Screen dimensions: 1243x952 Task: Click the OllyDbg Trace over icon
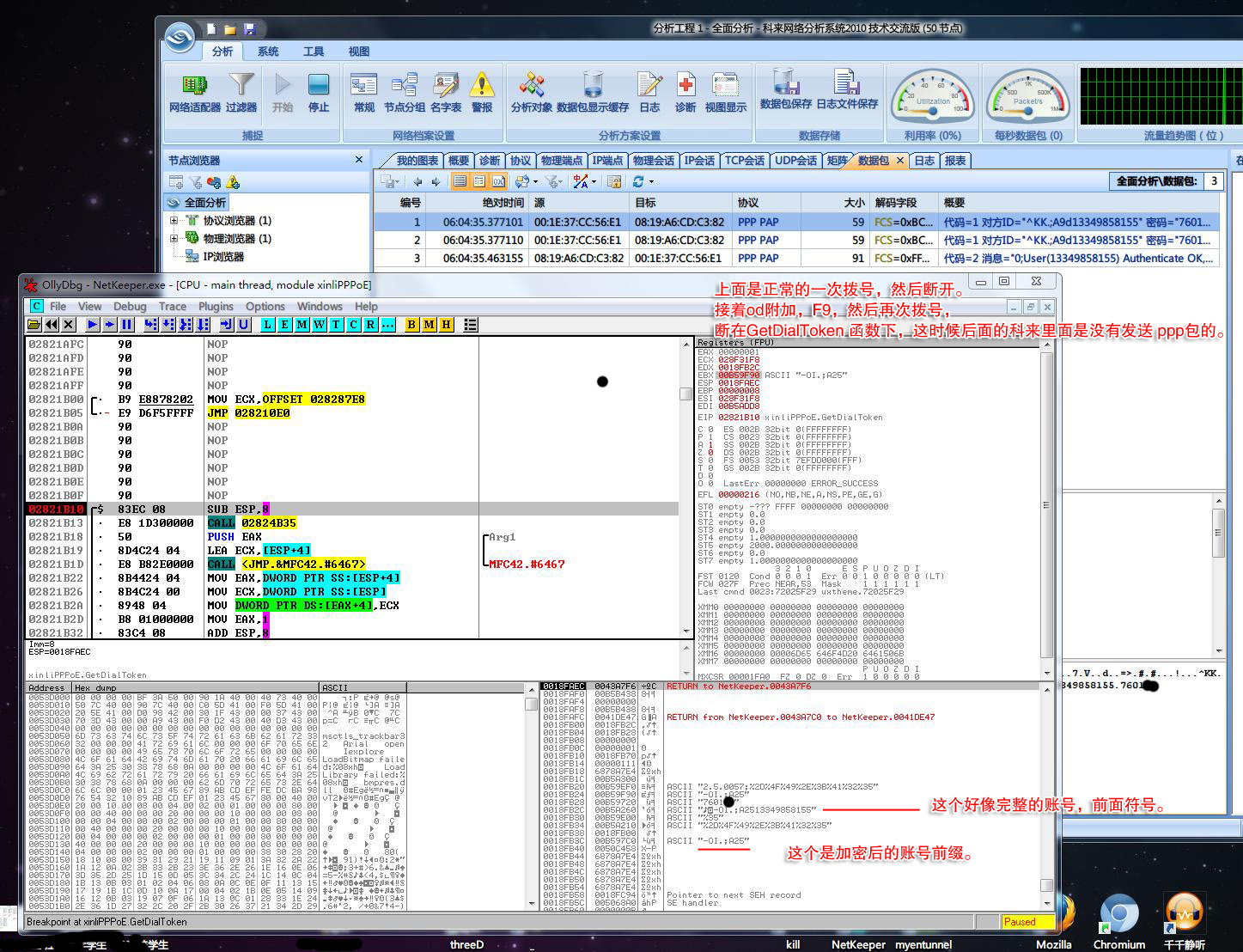click(202, 325)
